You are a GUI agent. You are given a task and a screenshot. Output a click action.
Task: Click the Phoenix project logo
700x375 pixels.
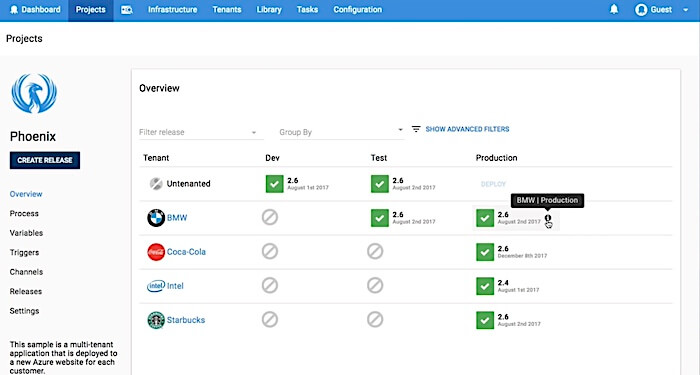[x=34, y=94]
